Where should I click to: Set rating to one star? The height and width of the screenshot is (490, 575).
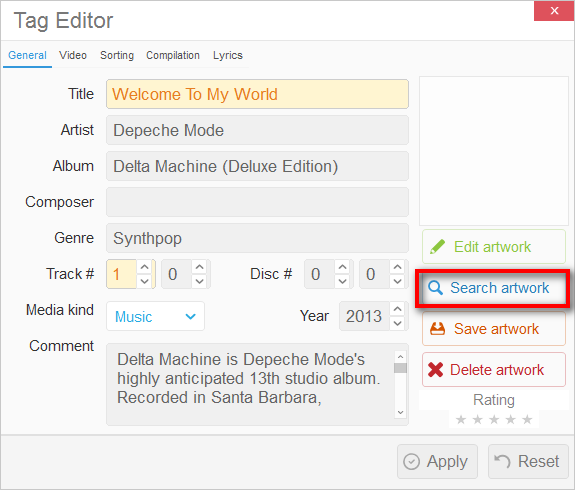tap(461, 419)
